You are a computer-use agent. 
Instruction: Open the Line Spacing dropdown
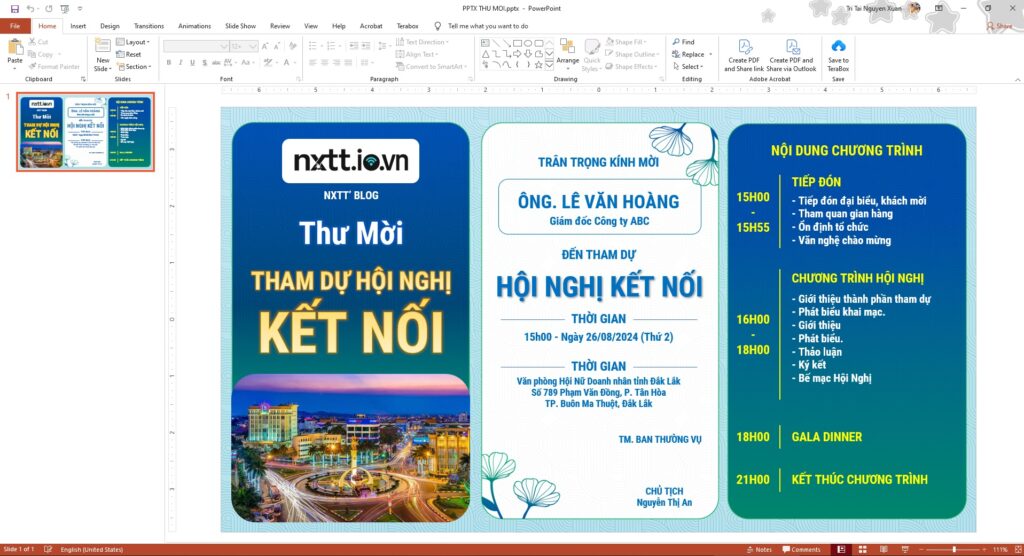click(383, 46)
